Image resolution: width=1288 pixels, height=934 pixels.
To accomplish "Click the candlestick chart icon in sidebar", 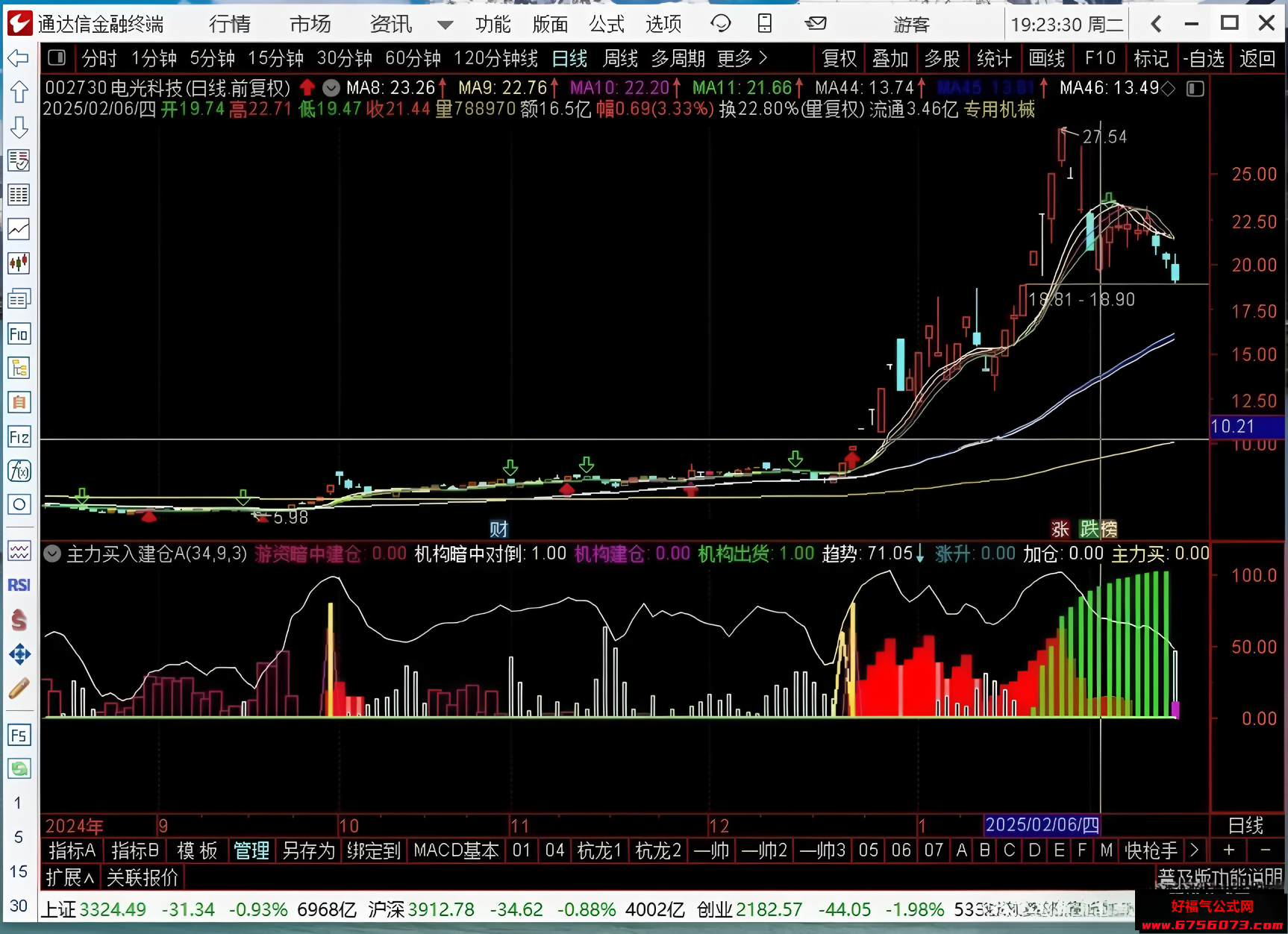I will tap(19, 263).
